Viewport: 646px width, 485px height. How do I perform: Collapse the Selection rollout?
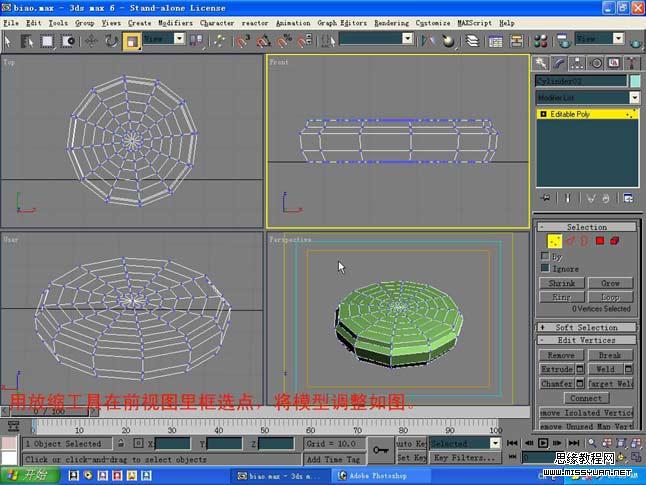[587, 227]
